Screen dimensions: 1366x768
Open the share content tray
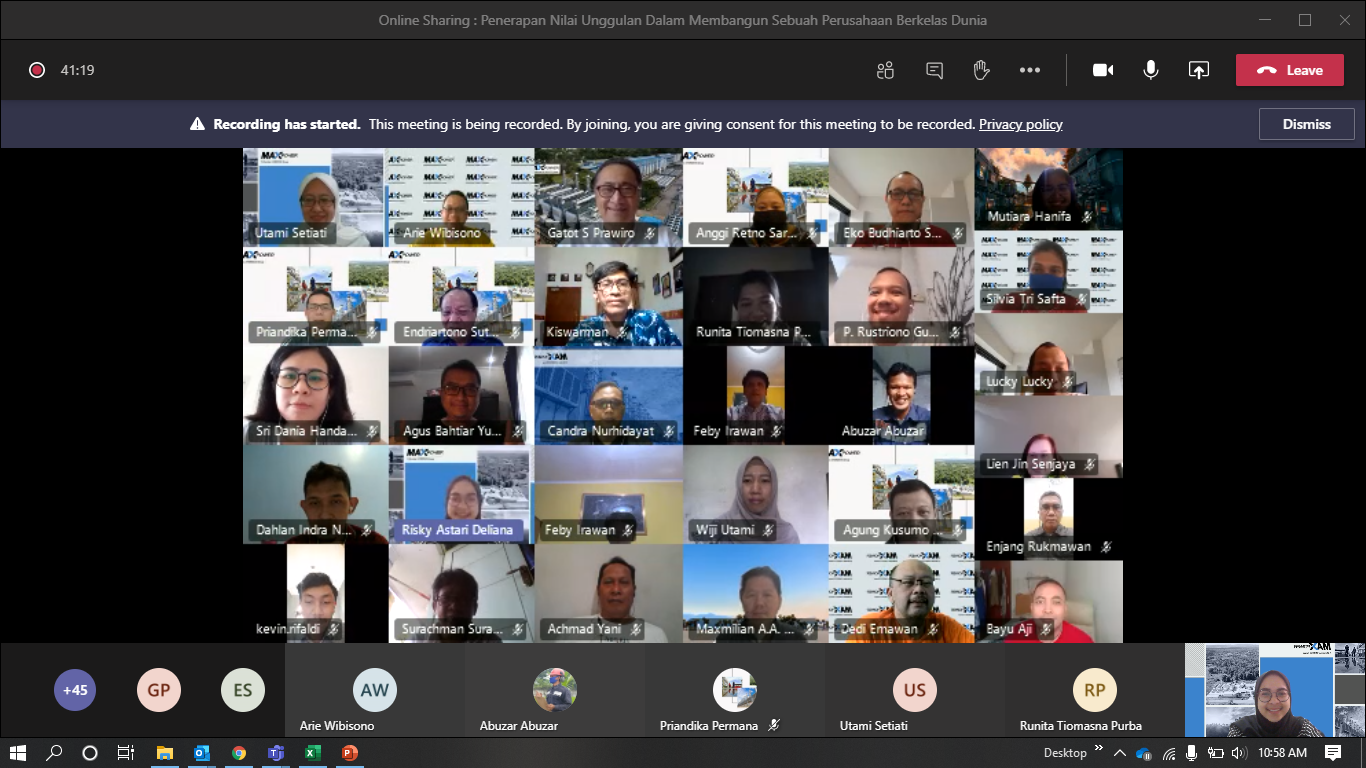1198,70
